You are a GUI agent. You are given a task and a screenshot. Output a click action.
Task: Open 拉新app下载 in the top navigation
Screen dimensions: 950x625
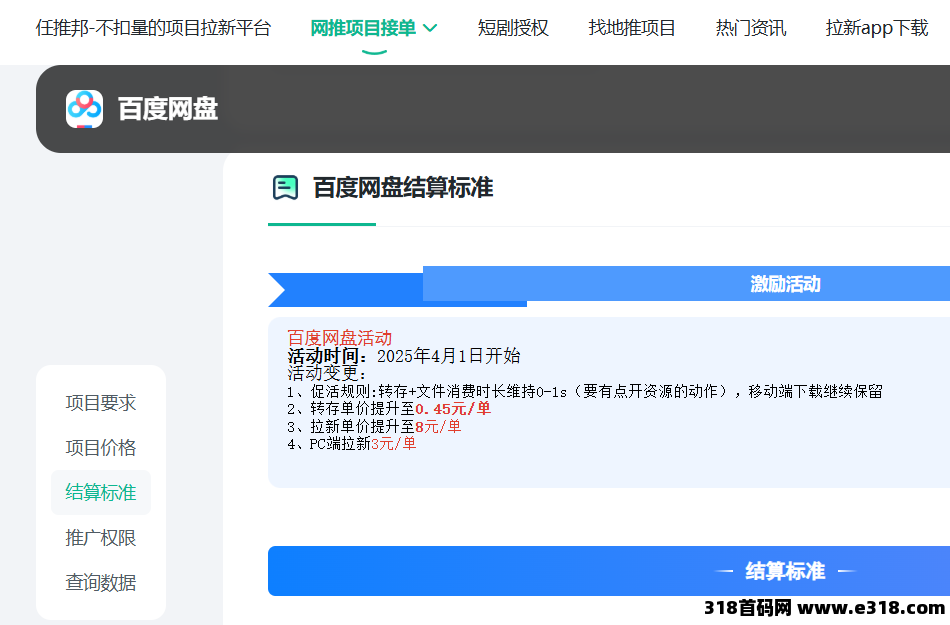(877, 28)
